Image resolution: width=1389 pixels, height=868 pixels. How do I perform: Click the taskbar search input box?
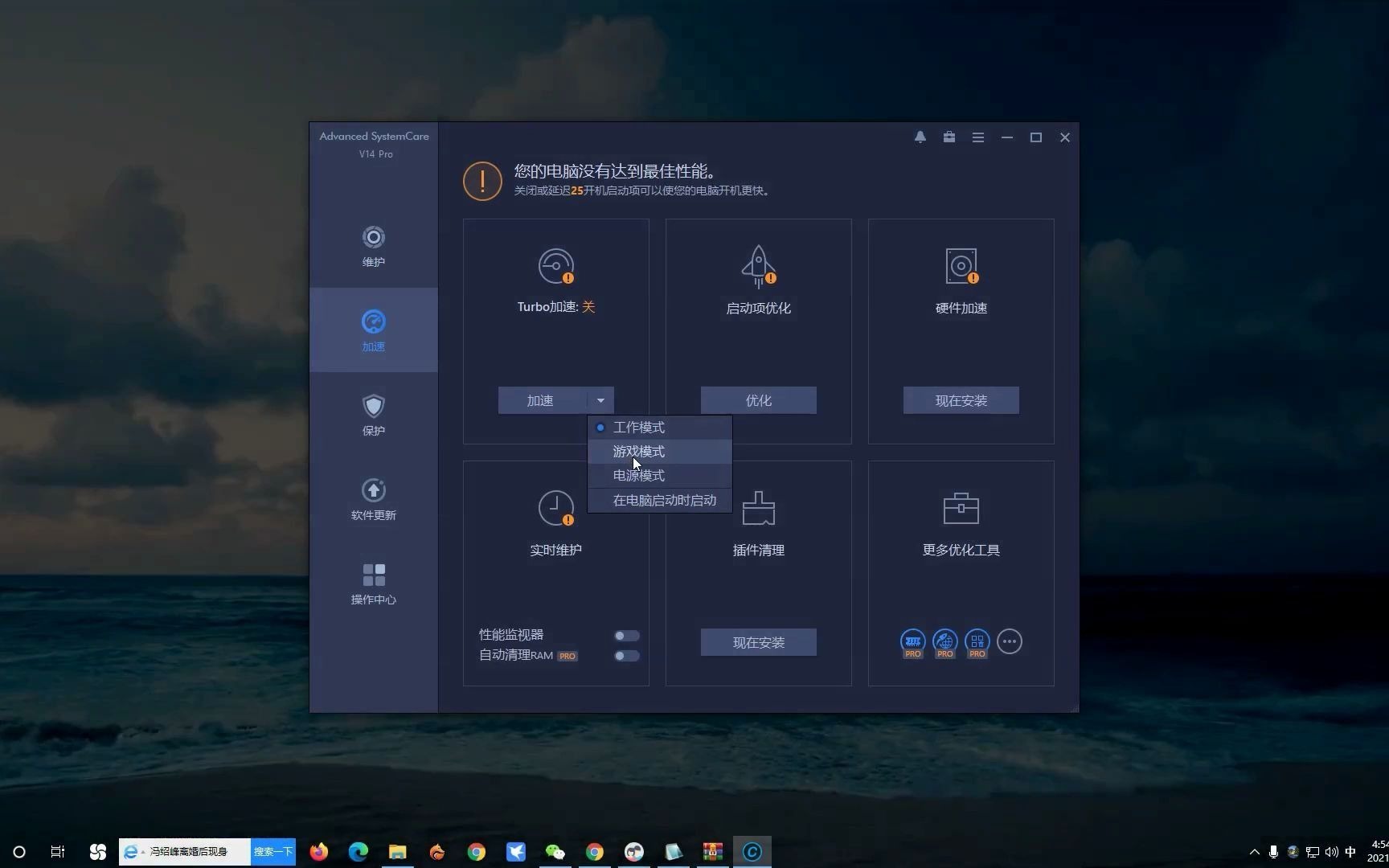click(185, 852)
